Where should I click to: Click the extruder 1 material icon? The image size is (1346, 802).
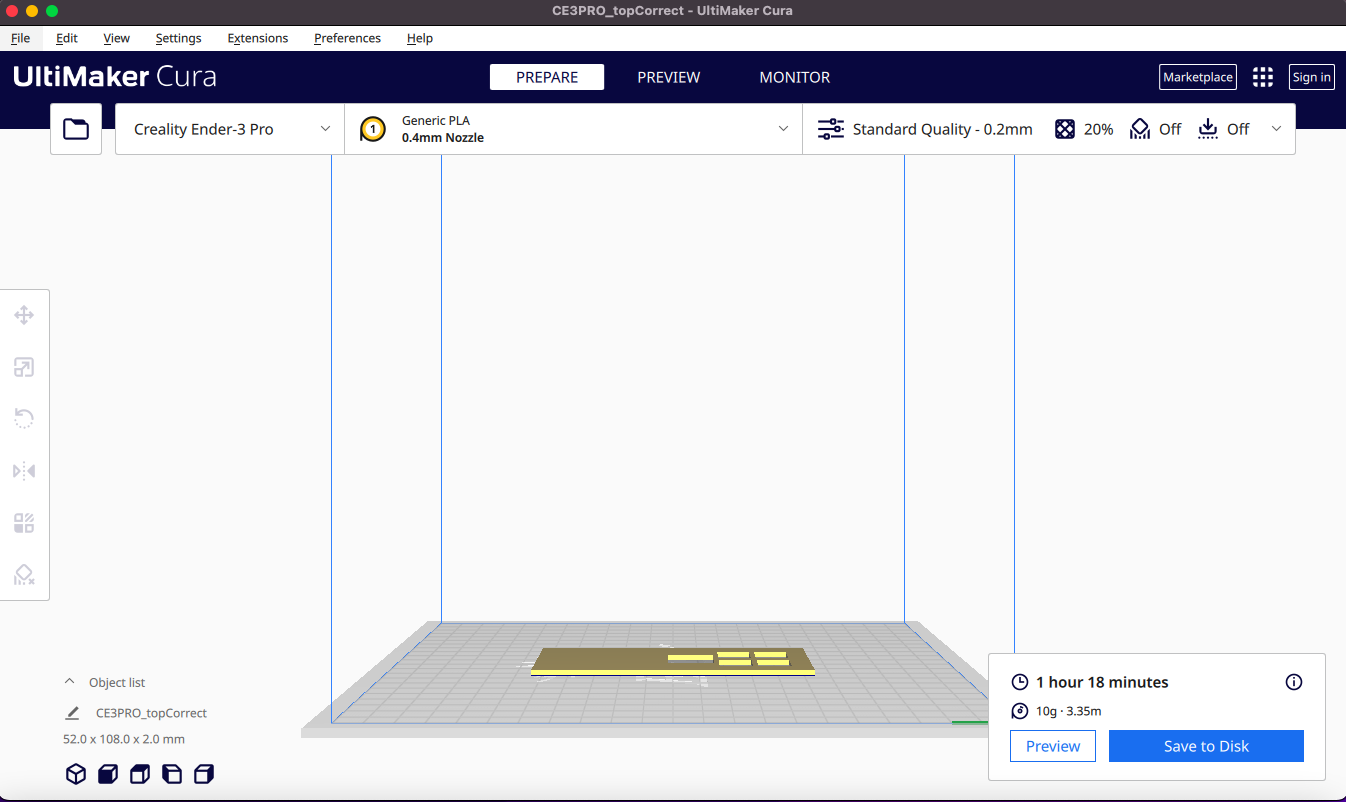[x=373, y=129]
